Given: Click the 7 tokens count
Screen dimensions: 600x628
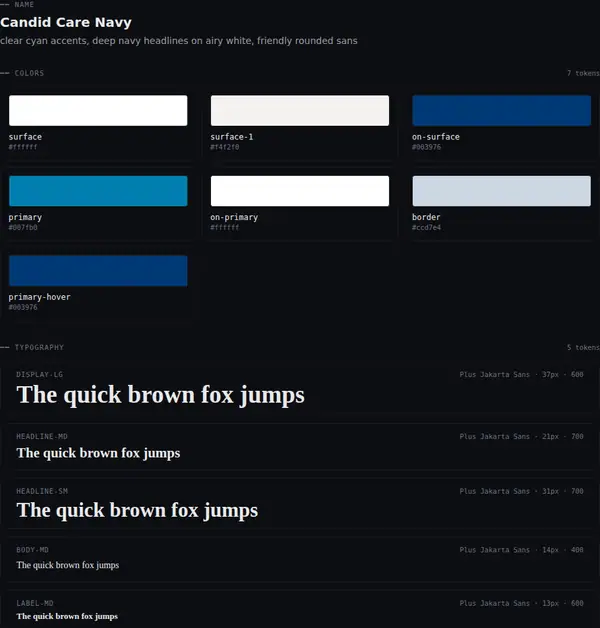Looking at the screenshot, I should point(583,73).
